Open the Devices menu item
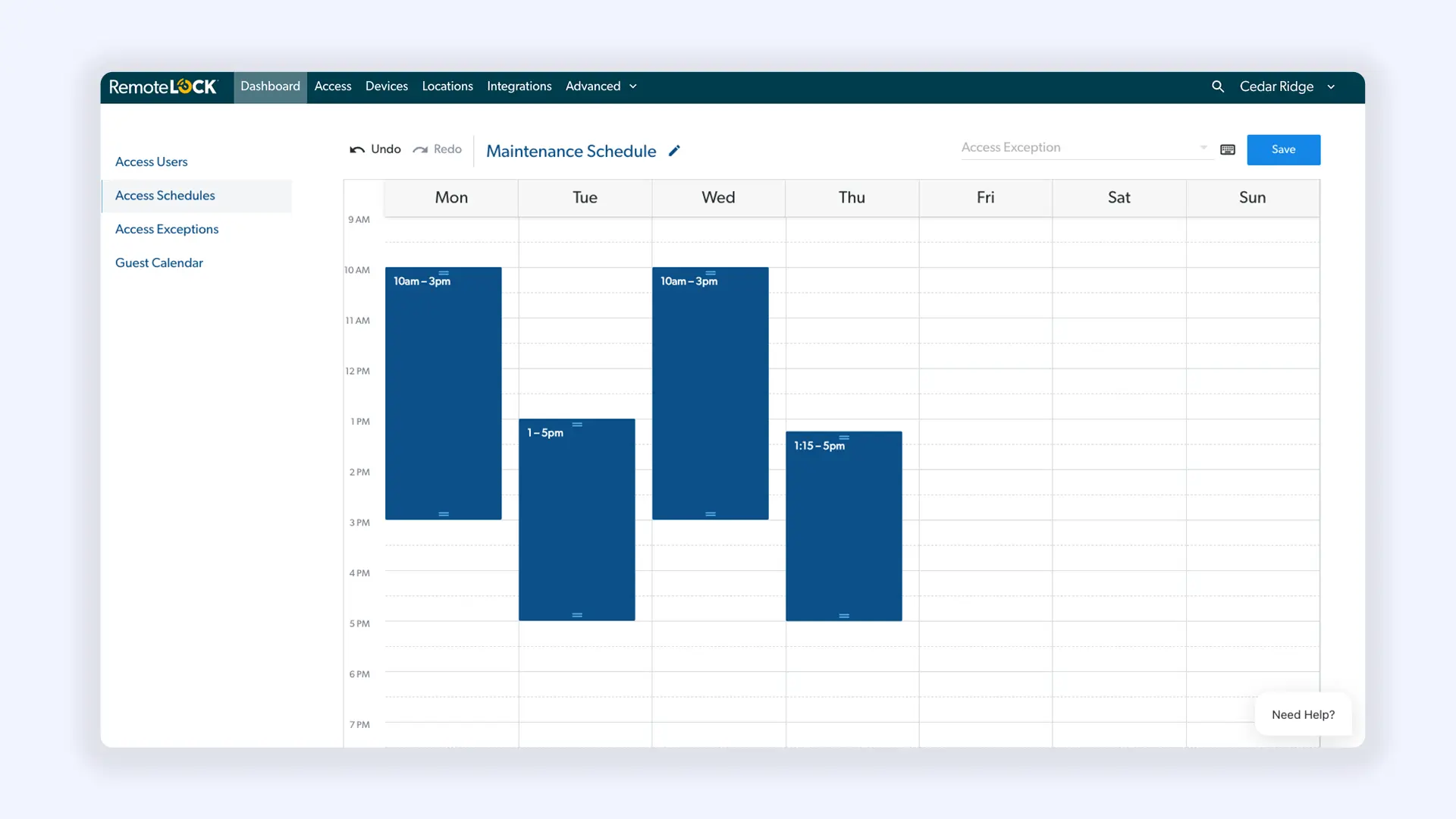This screenshot has width=1456, height=819. [x=387, y=86]
